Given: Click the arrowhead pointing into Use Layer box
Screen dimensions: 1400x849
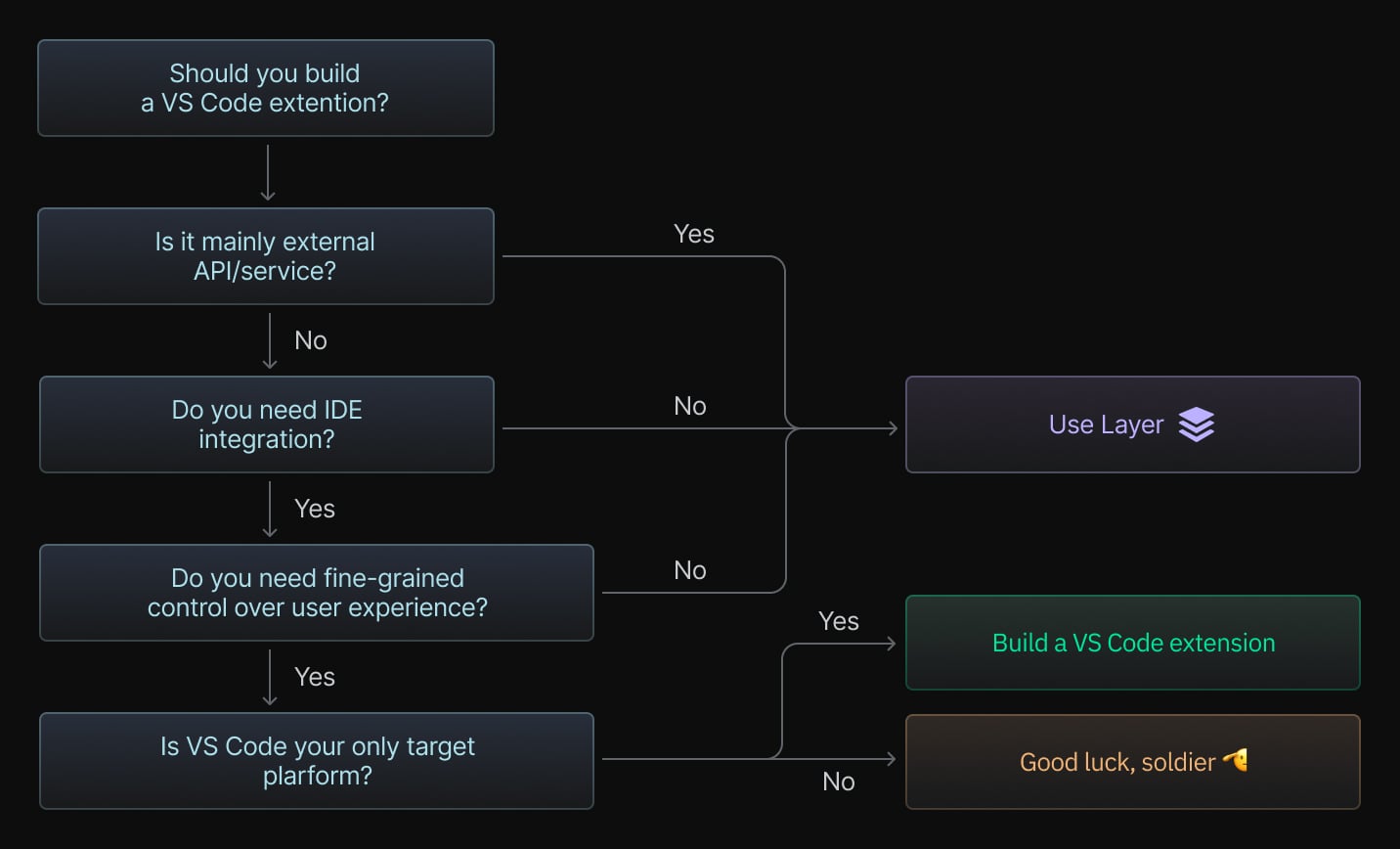Looking at the screenshot, I should (x=891, y=428).
